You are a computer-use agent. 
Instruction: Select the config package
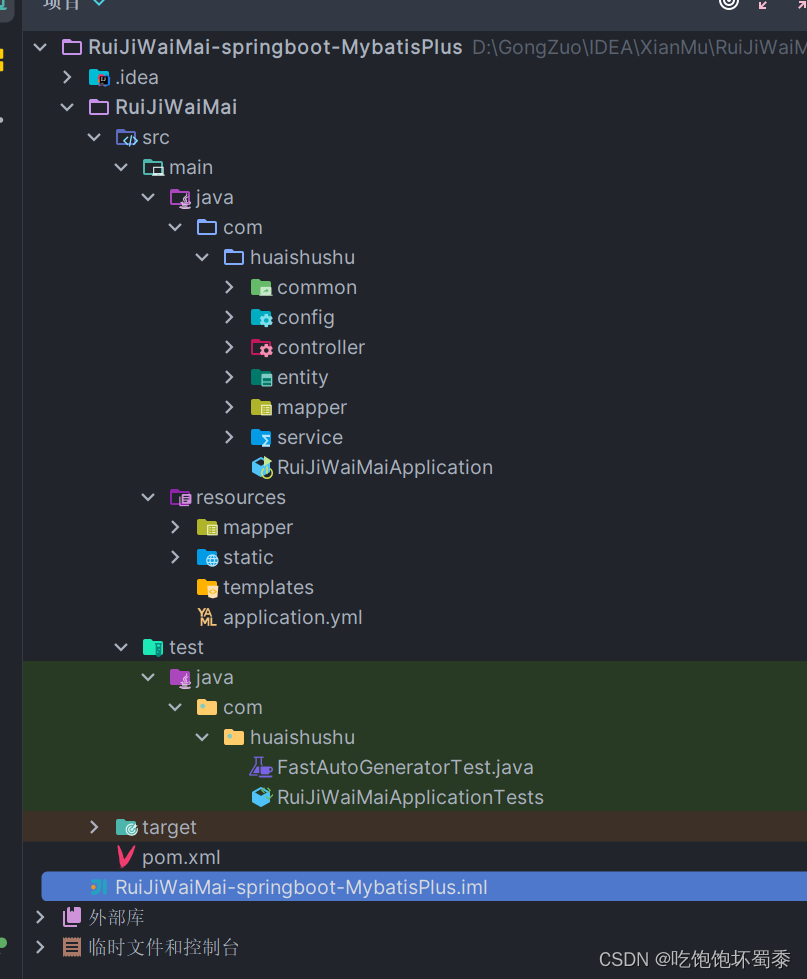305,318
